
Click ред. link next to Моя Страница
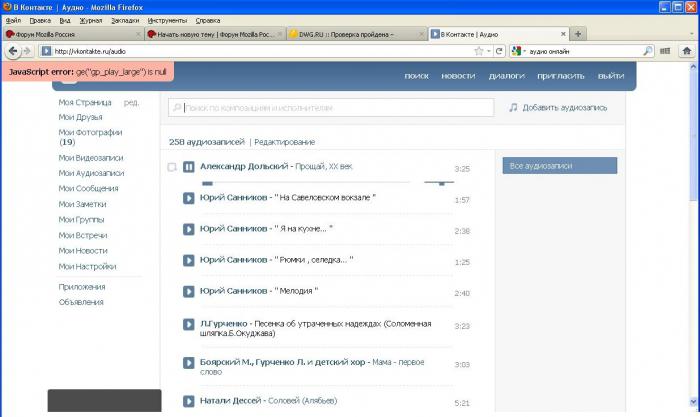(131, 102)
